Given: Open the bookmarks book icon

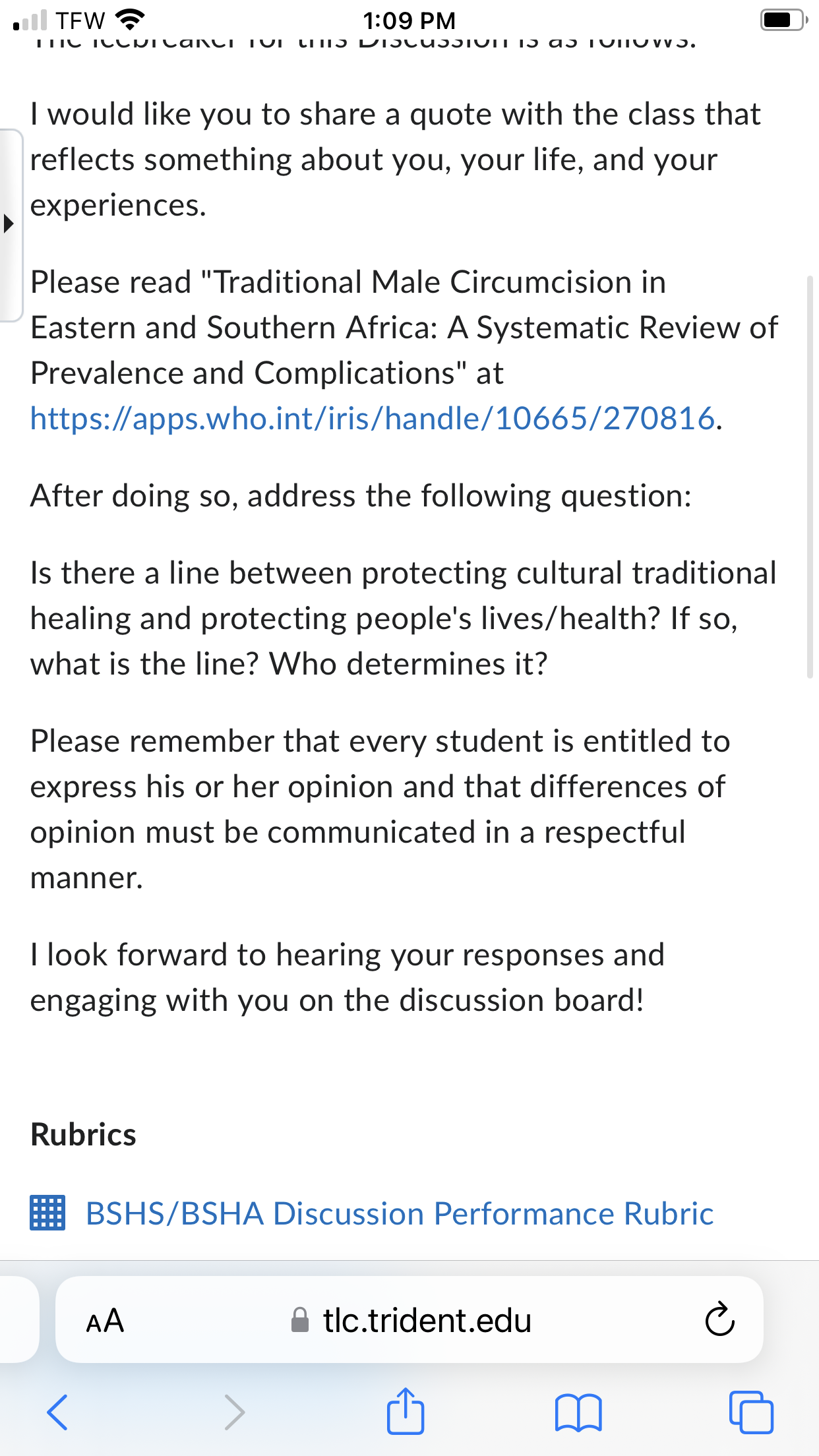Looking at the screenshot, I should tap(578, 1413).
